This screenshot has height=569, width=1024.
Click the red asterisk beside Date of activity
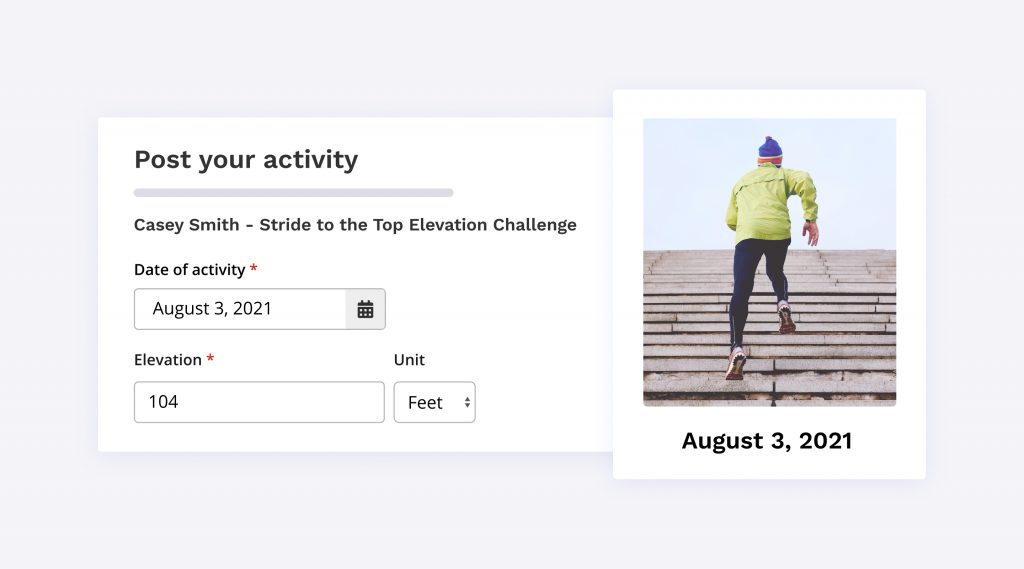coord(254,269)
